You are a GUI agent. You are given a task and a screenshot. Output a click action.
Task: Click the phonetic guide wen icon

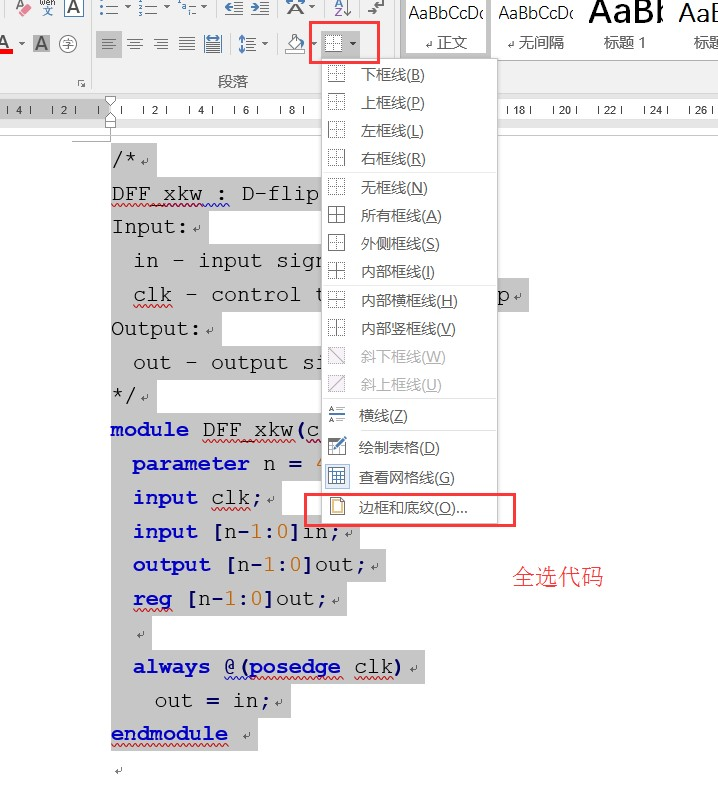click(x=48, y=7)
